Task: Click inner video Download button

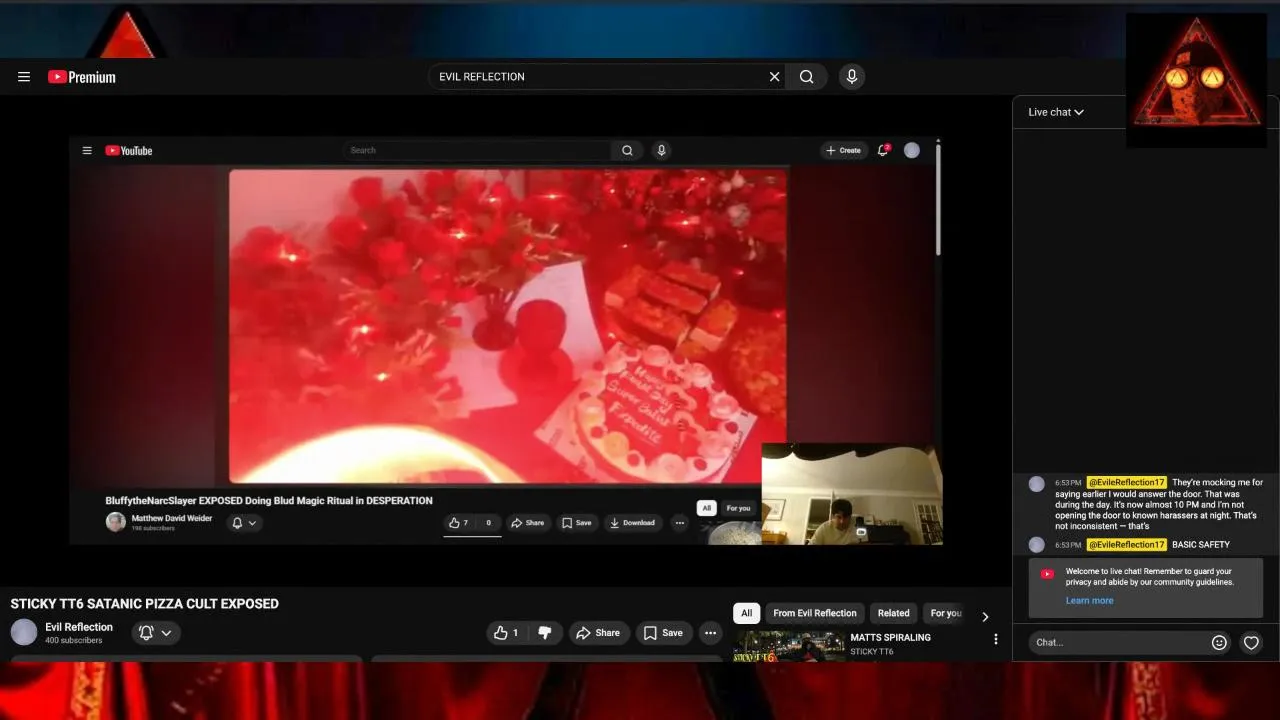Action: point(632,522)
